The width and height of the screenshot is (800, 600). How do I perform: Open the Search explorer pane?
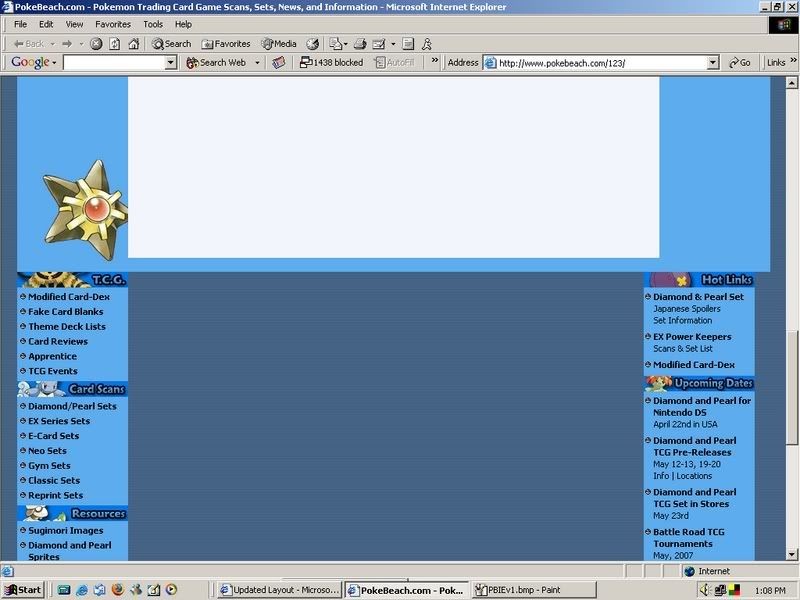(x=171, y=44)
